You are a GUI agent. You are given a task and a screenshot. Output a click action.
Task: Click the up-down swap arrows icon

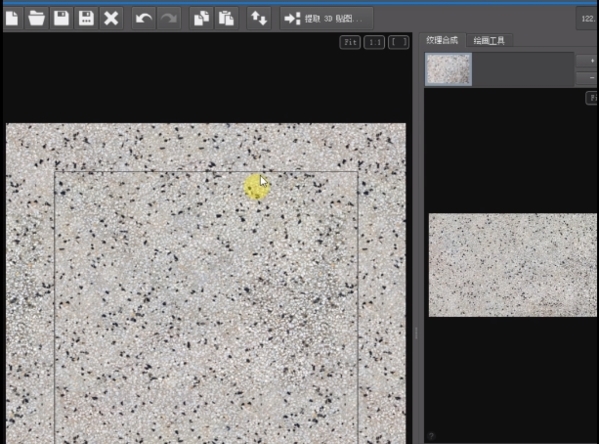259,18
